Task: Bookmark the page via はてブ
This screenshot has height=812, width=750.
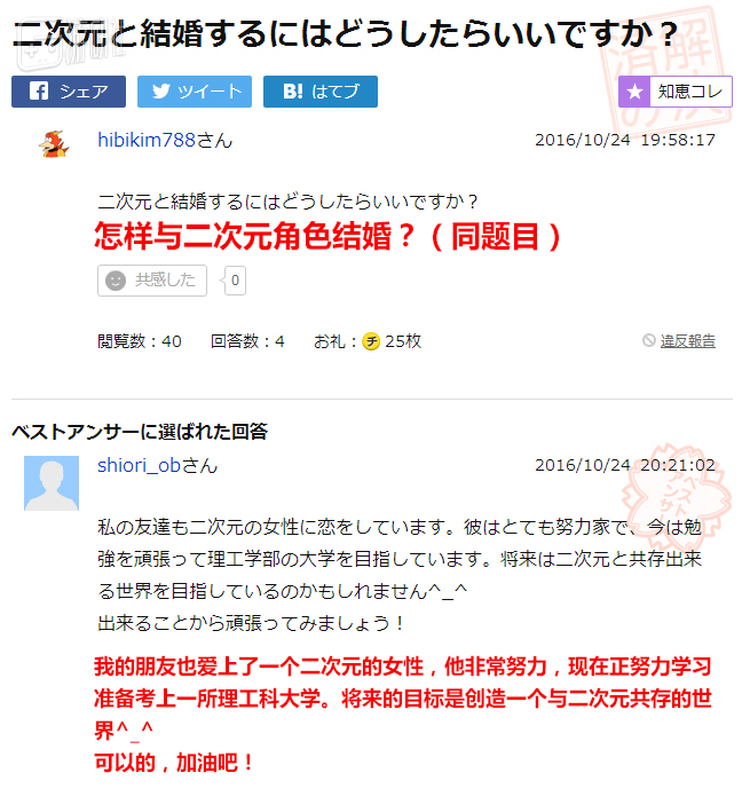Action: (x=320, y=92)
